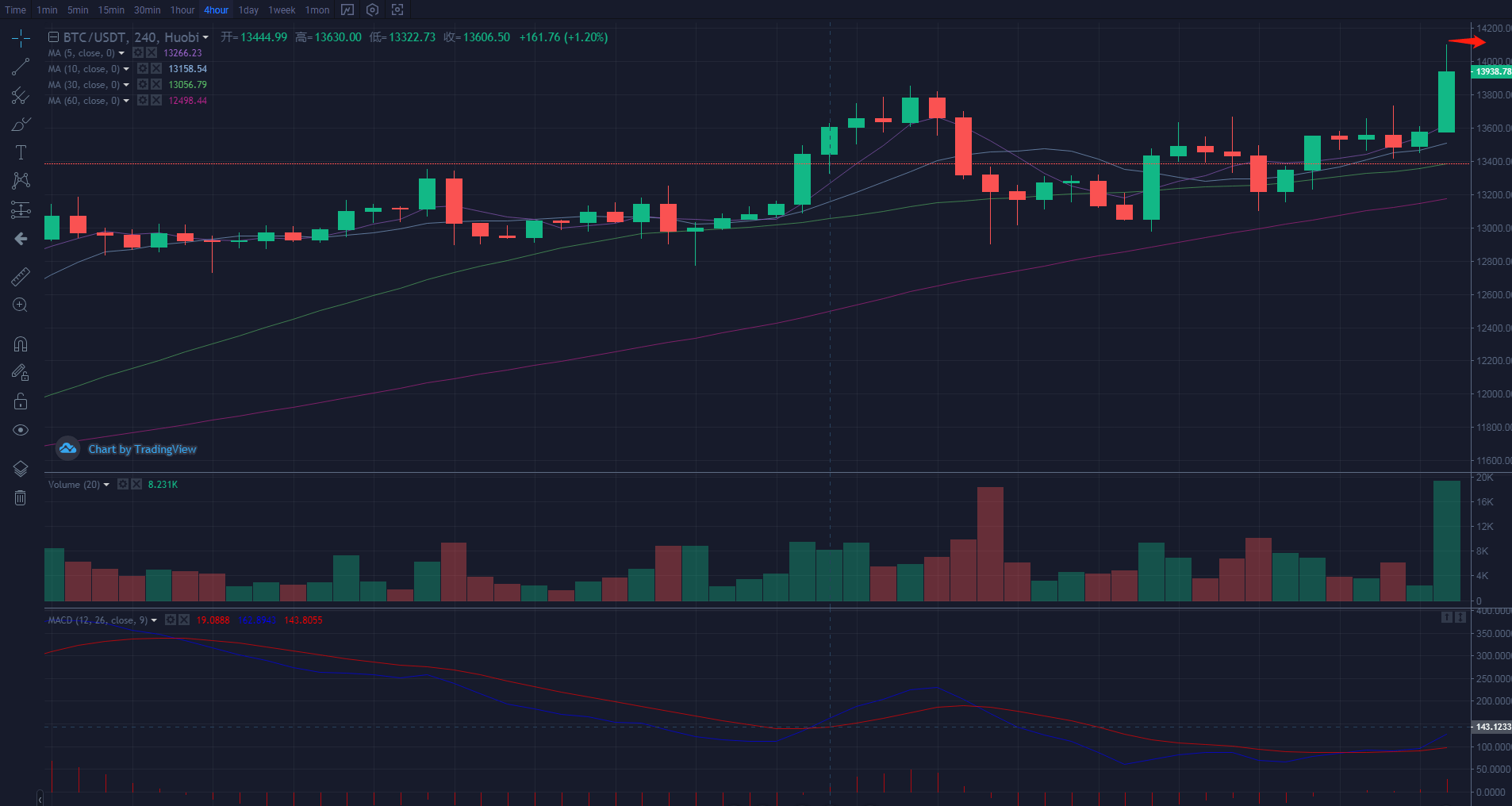Expand the MACD (12, 26, close, 9) dropdown
1512x806 pixels.
point(154,620)
